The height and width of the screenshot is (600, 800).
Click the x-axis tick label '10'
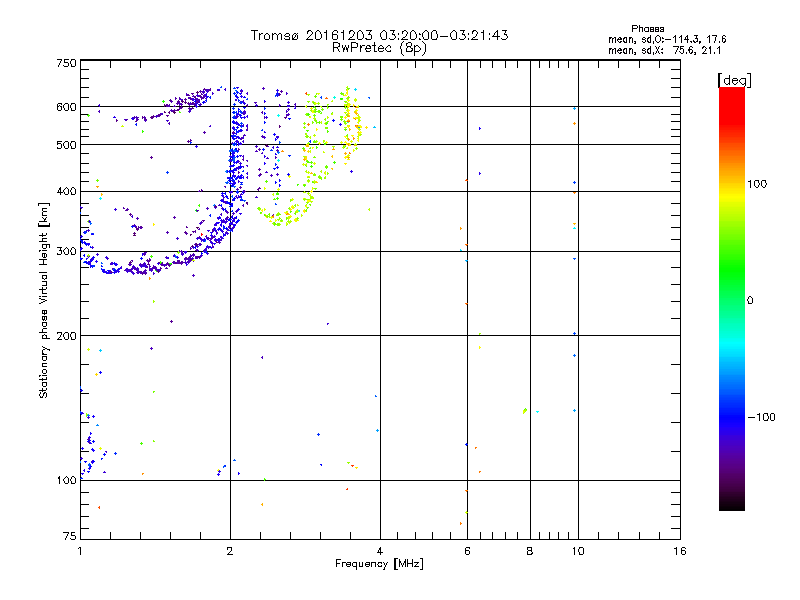(x=578, y=551)
